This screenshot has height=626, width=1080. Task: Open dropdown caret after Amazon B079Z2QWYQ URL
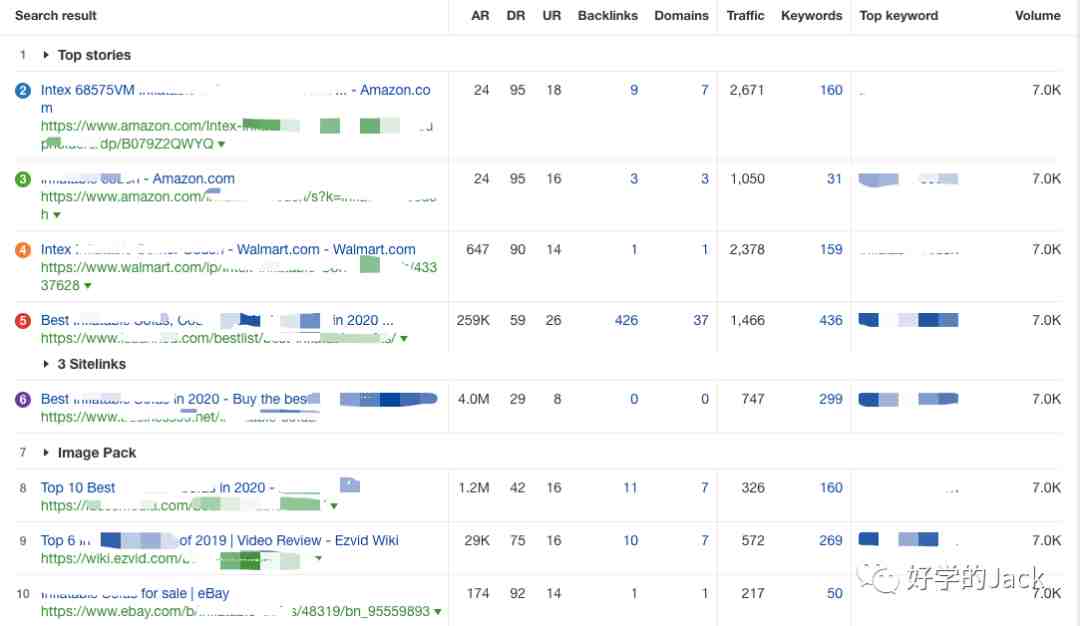(x=221, y=144)
